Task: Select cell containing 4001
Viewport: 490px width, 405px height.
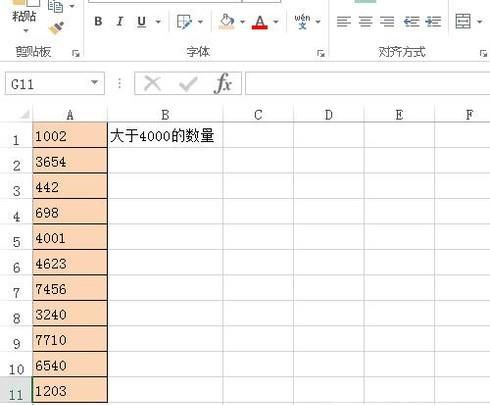Action: 70,237
